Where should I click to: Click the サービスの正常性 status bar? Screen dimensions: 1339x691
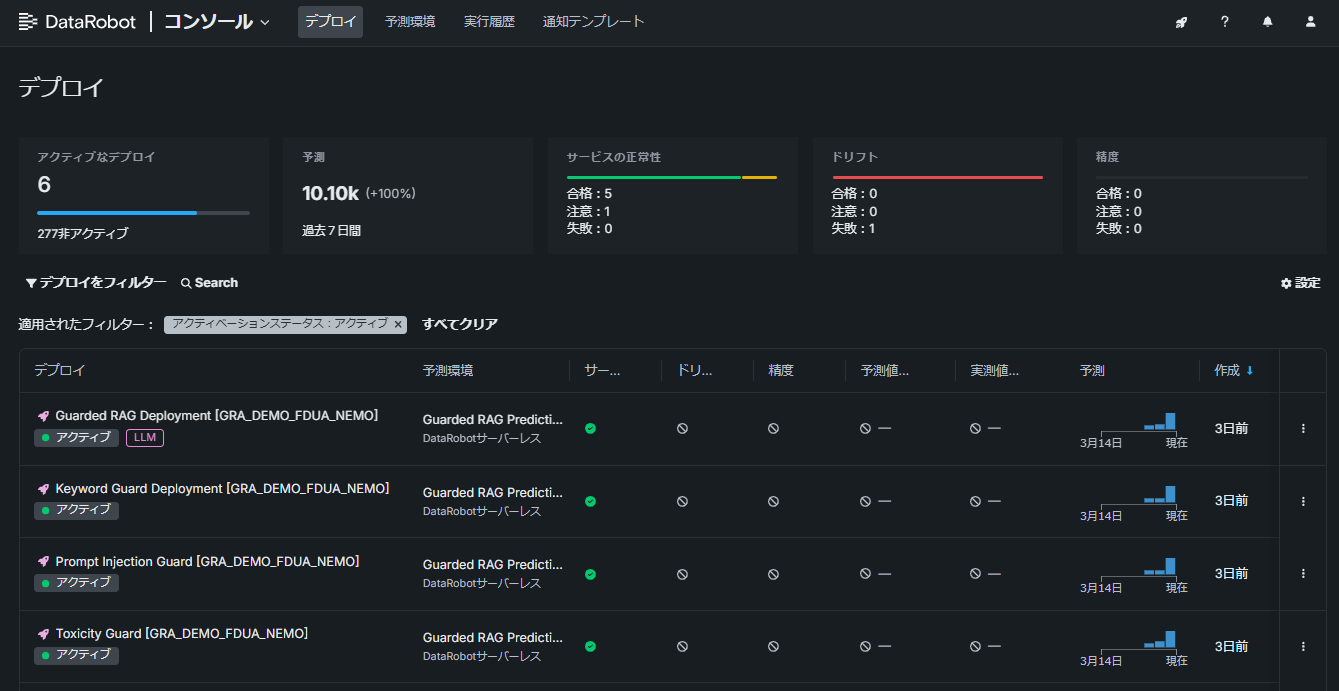click(672, 177)
